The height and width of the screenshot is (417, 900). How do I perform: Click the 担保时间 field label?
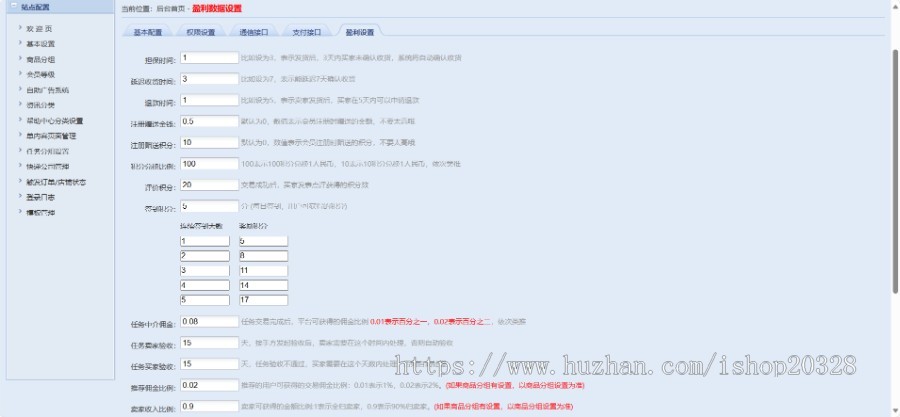point(160,60)
